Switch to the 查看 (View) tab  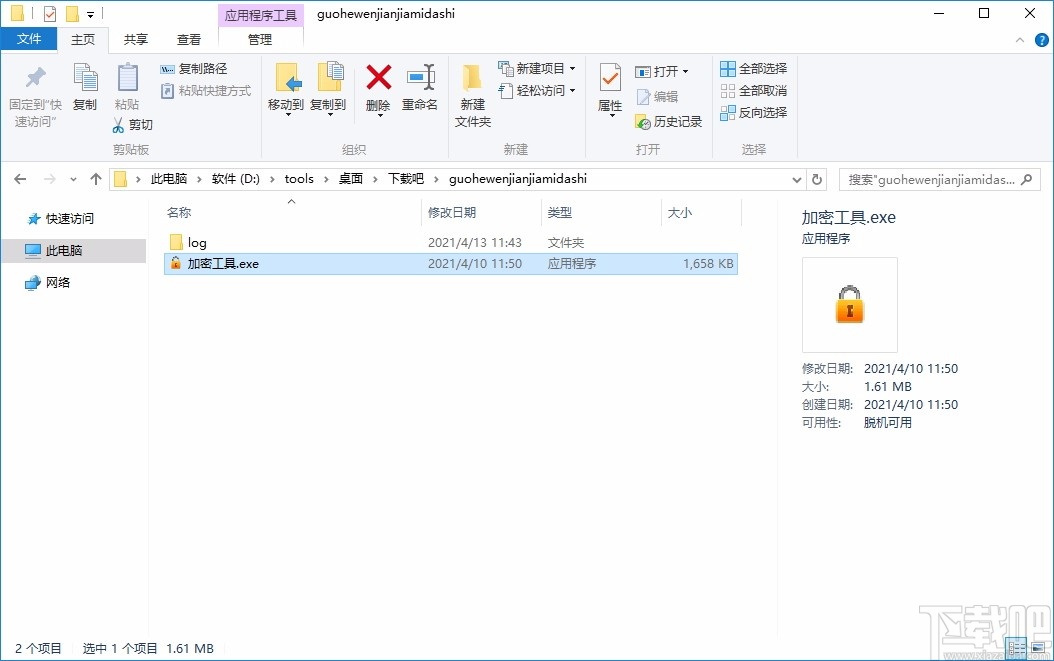click(189, 40)
